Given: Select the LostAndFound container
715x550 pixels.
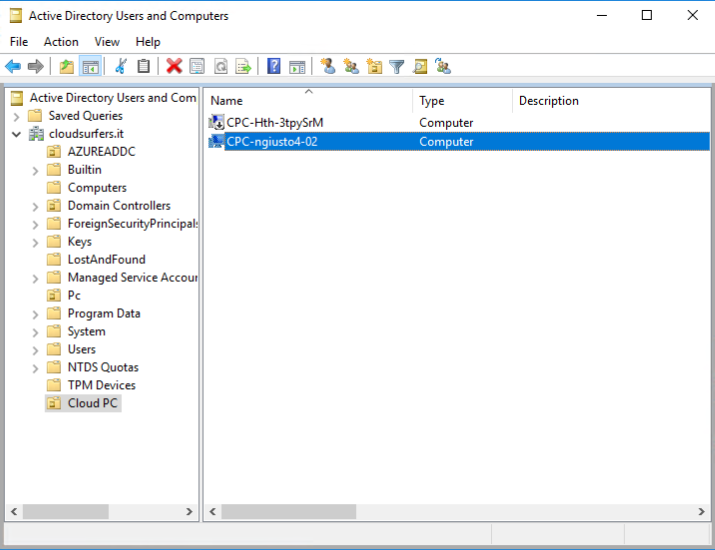Looking at the screenshot, I should pyautogui.click(x=107, y=259).
